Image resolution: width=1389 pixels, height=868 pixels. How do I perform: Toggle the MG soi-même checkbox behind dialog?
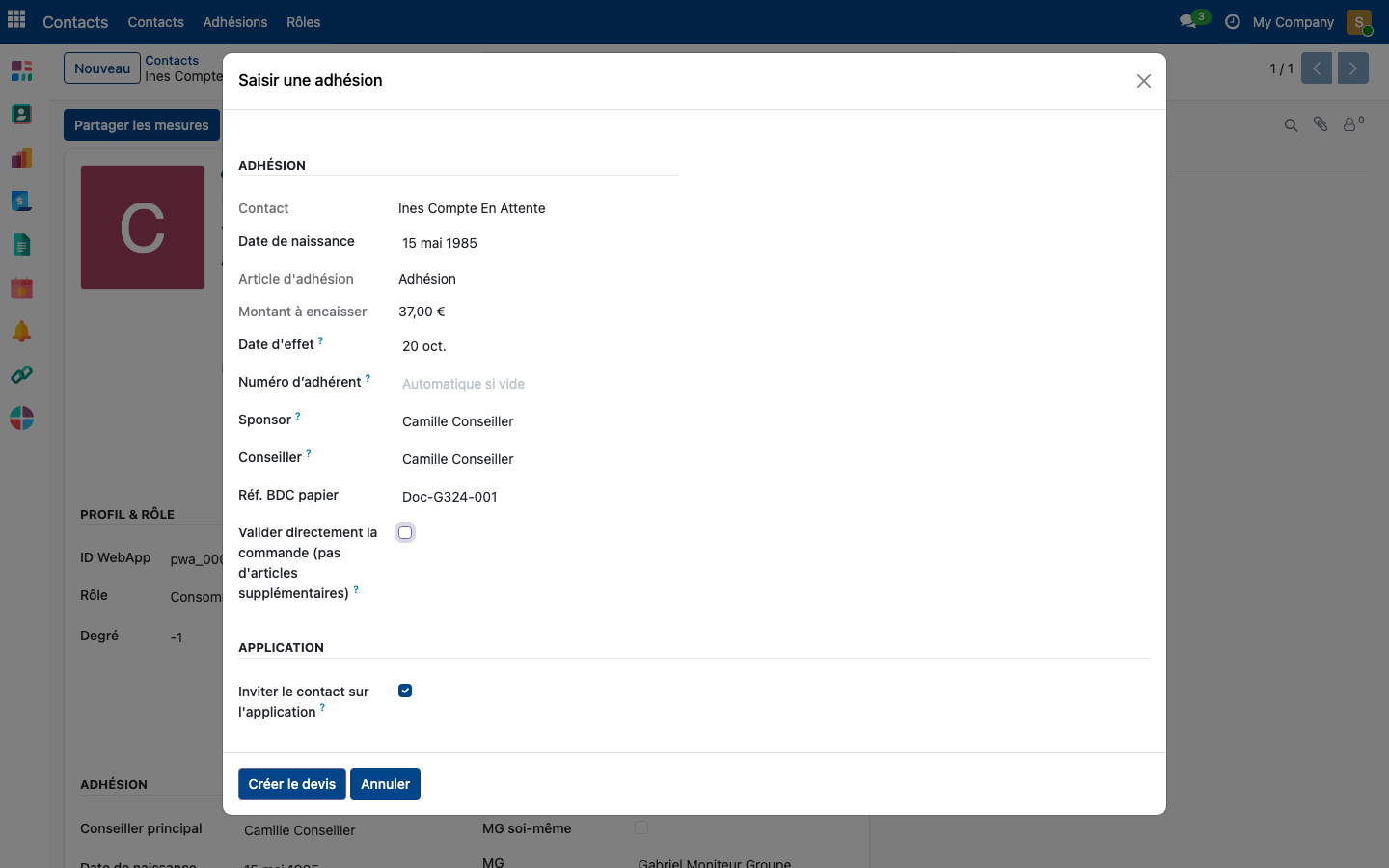coord(641,827)
